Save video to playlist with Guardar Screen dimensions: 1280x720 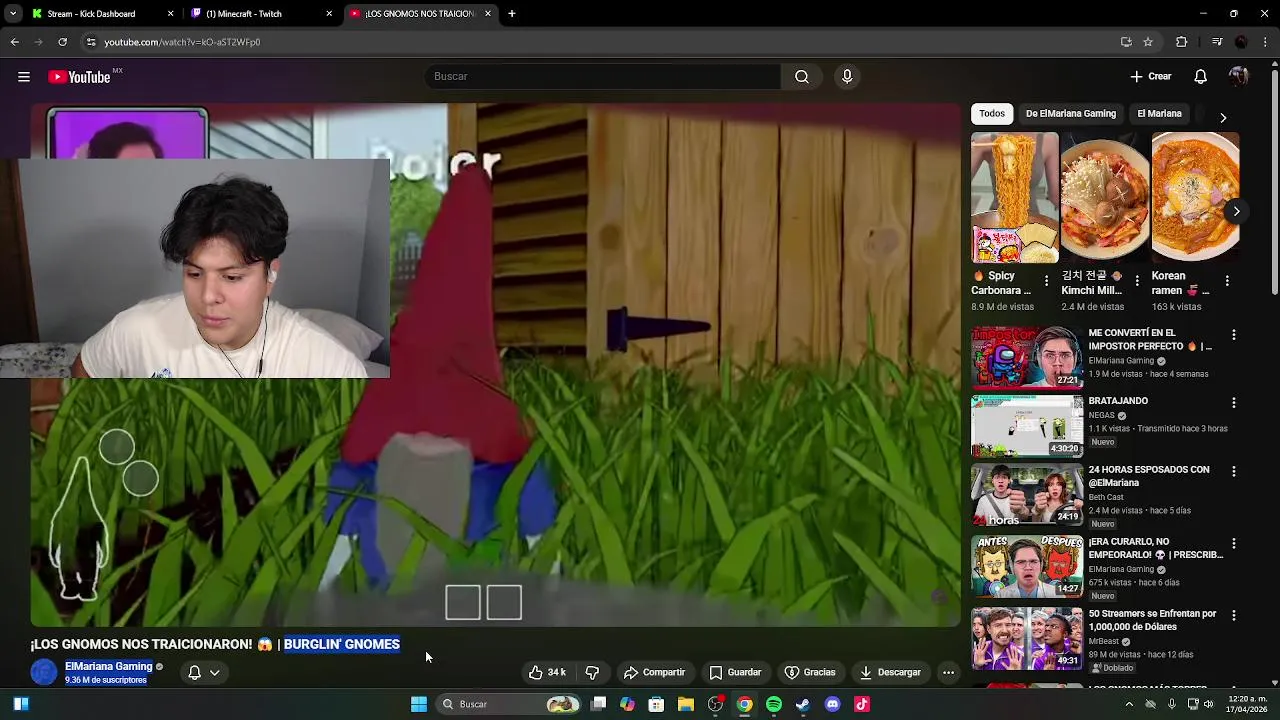tap(735, 673)
